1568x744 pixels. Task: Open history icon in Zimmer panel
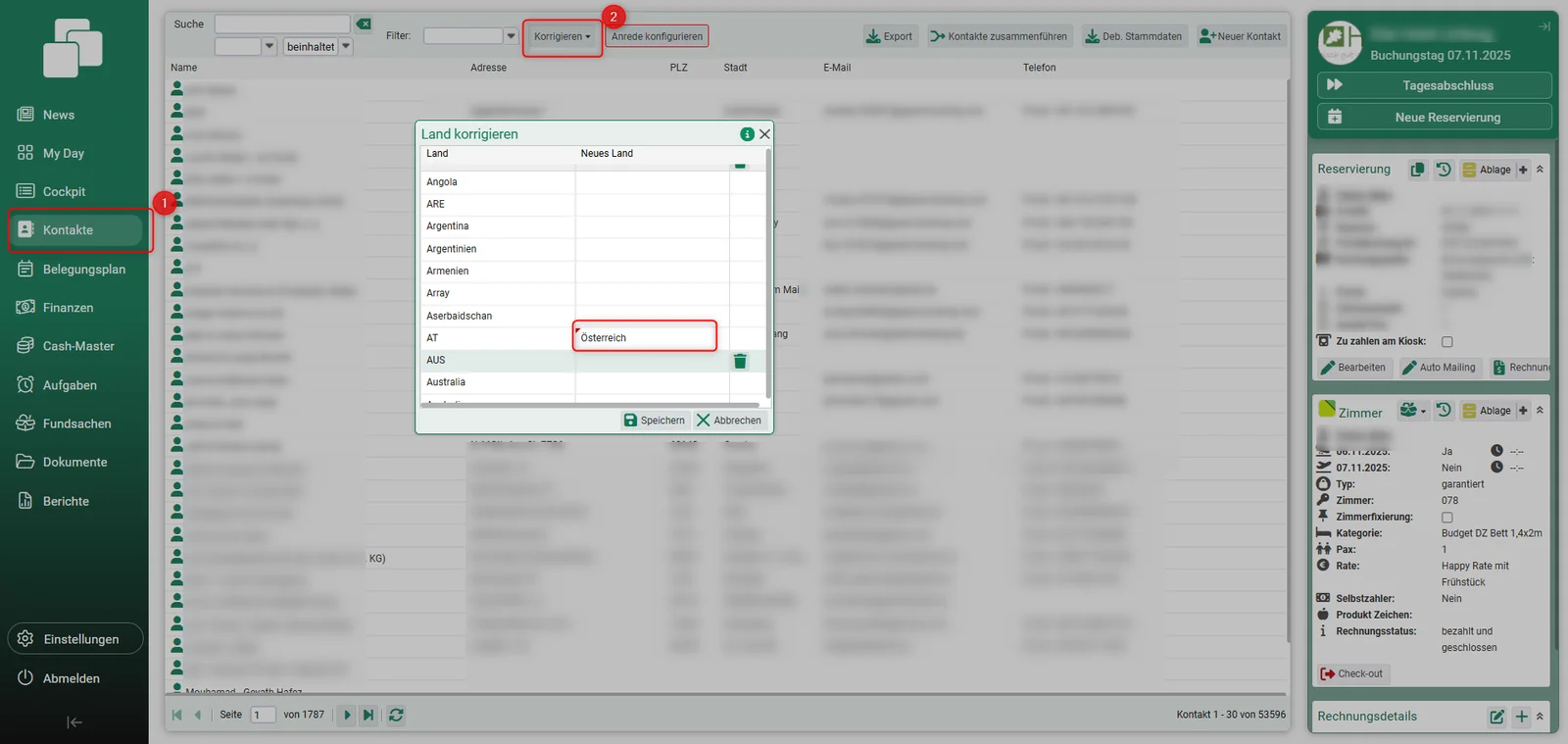[x=1444, y=411]
